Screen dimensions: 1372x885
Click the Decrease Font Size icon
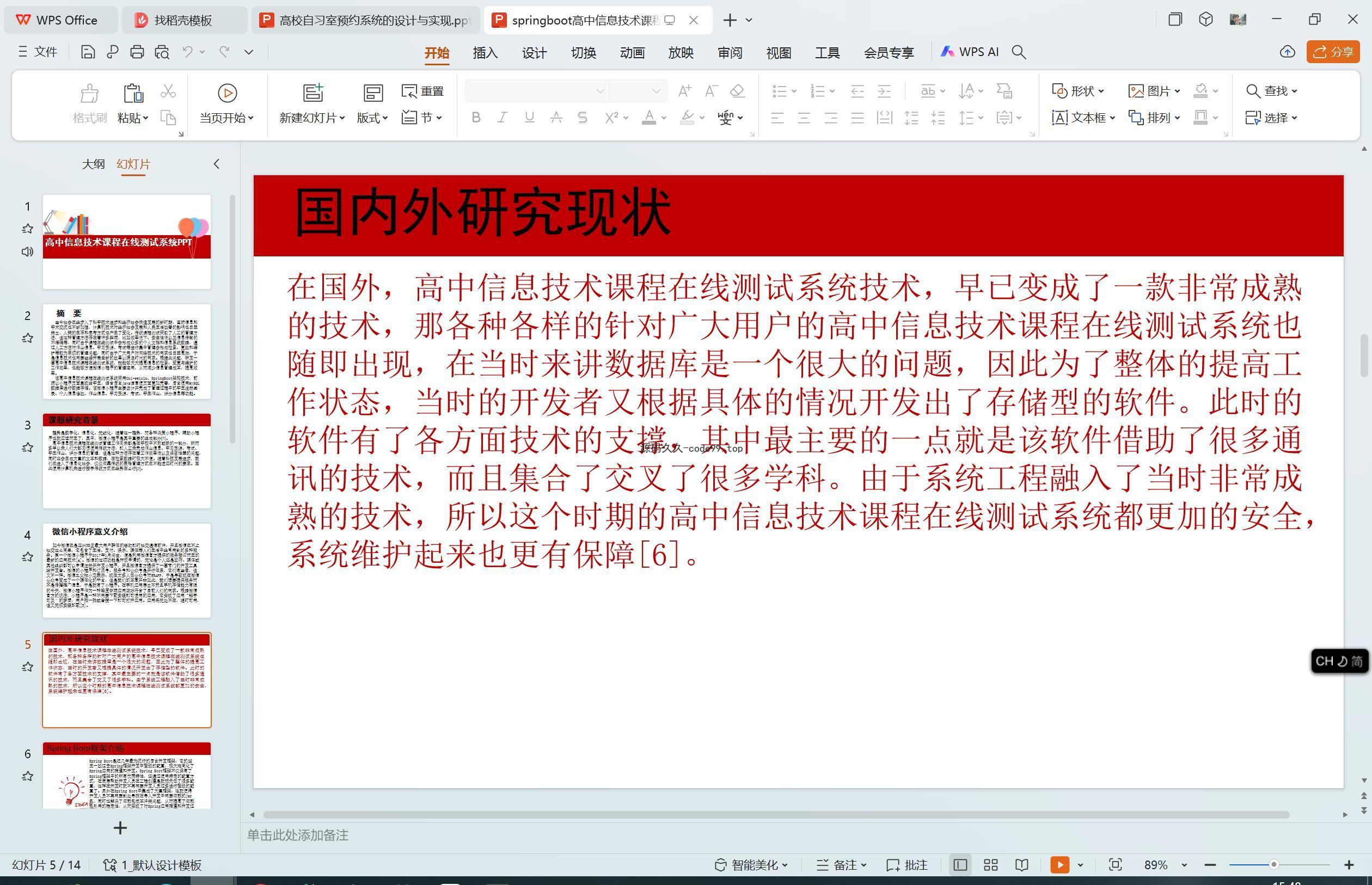[x=711, y=91]
